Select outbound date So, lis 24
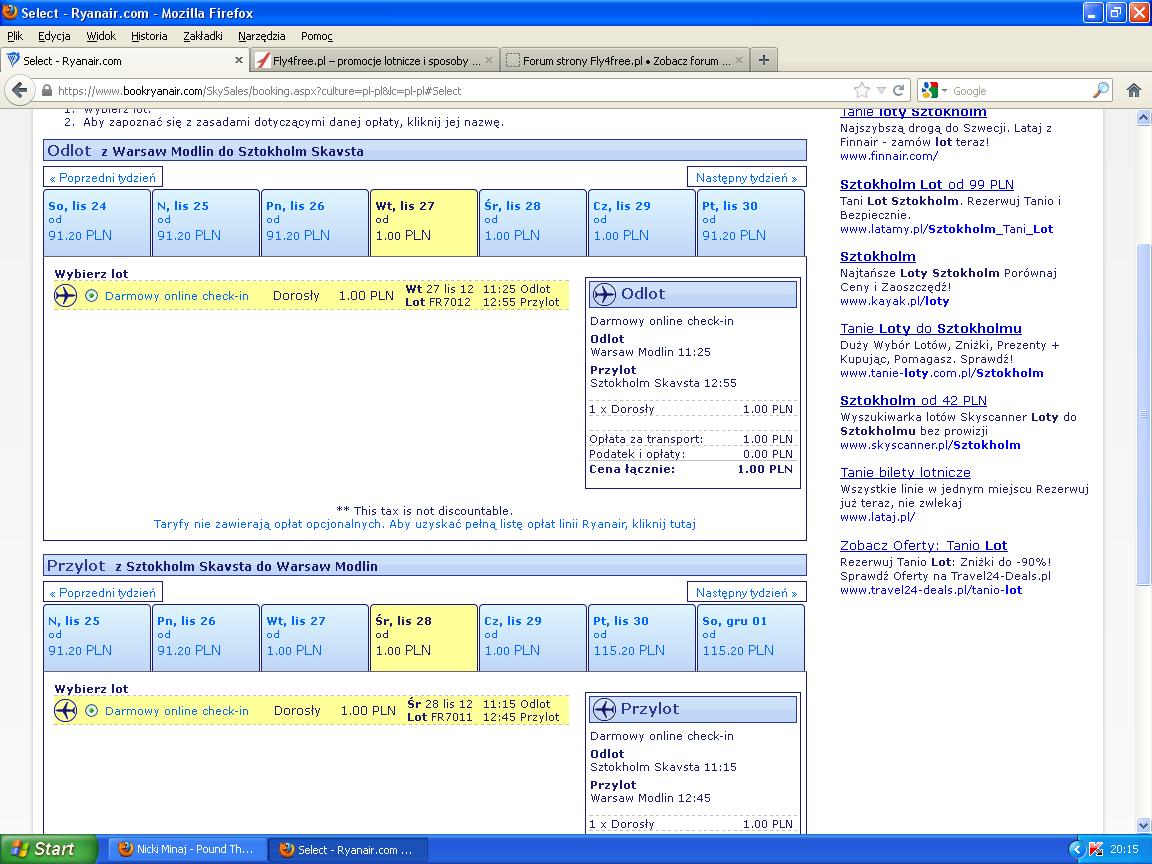This screenshot has height=864, width=1152. (97, 223)
